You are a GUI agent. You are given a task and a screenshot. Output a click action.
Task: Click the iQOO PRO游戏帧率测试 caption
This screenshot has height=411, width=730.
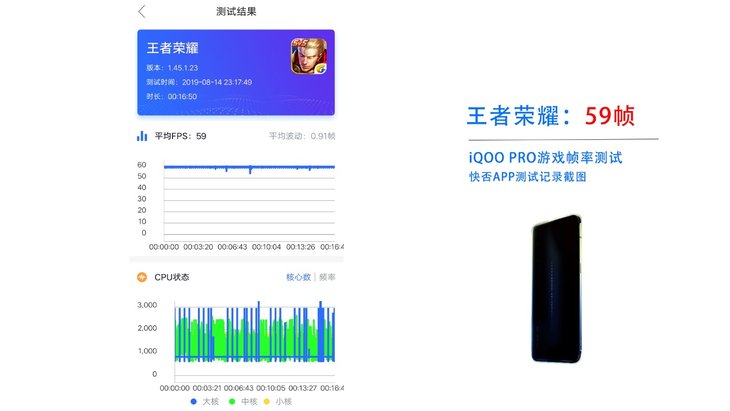click(545, 157)
